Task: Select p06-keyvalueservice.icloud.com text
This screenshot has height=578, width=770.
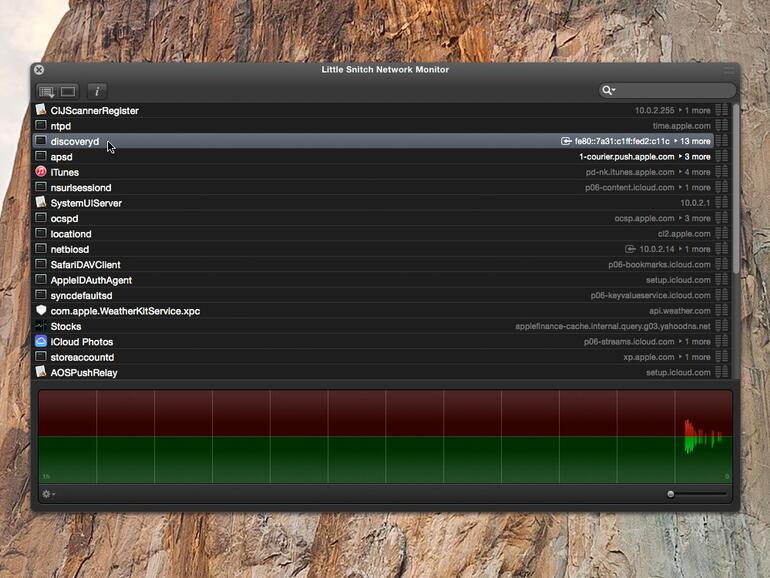Action: coord(651,296)
